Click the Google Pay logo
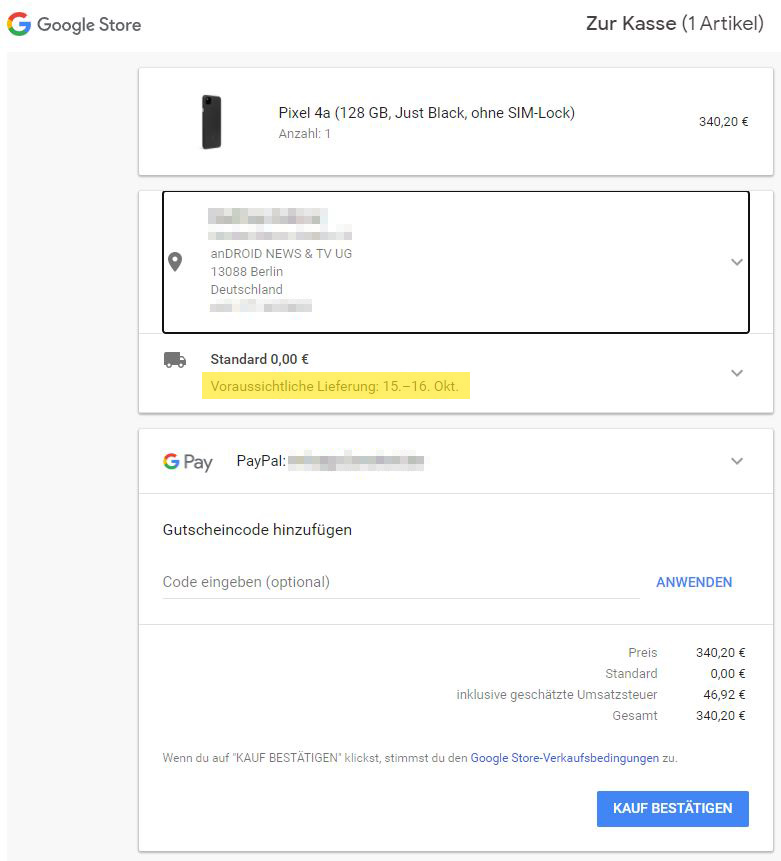The image size is (781, 861). (x=188, y=462)
